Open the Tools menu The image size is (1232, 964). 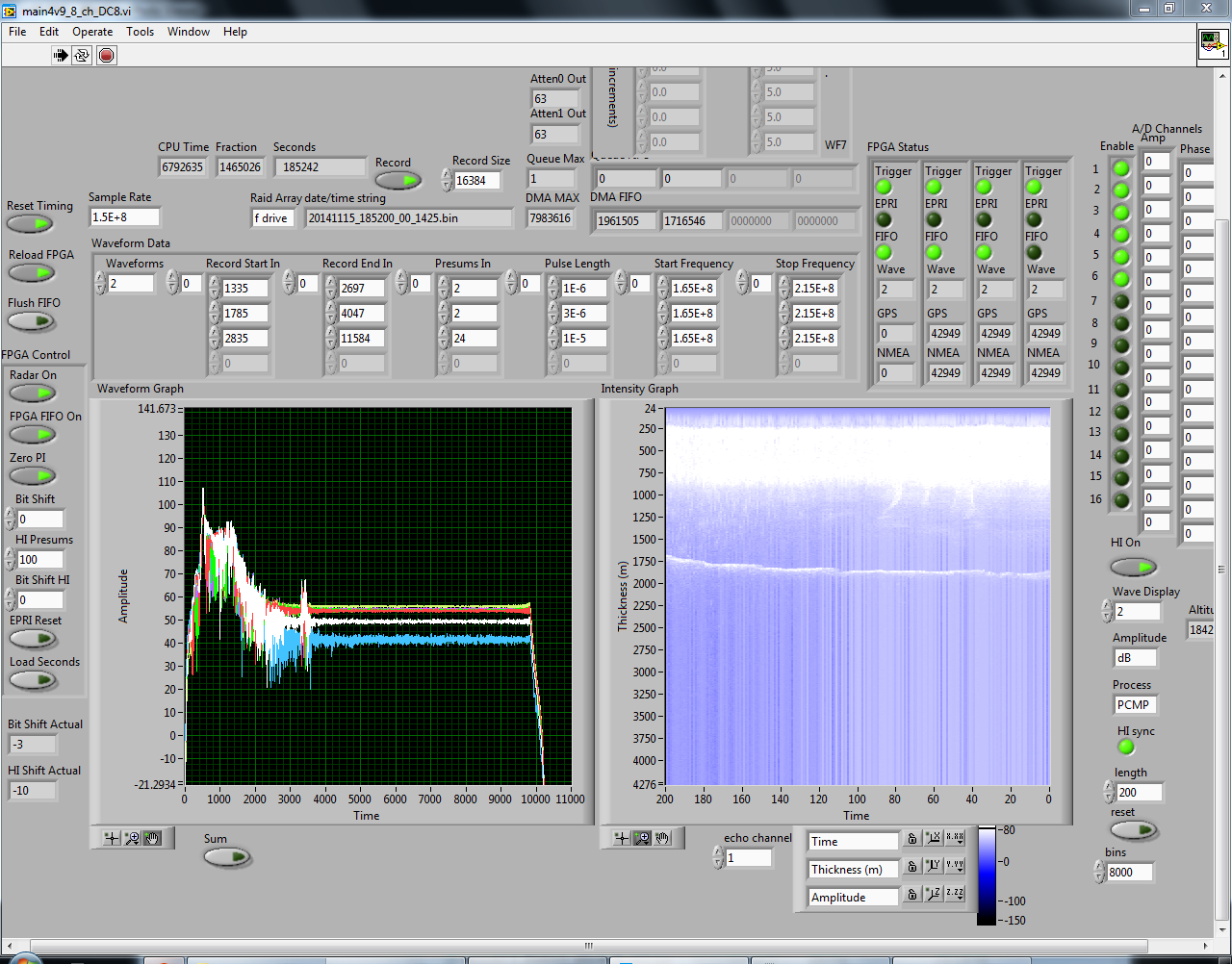140,32
